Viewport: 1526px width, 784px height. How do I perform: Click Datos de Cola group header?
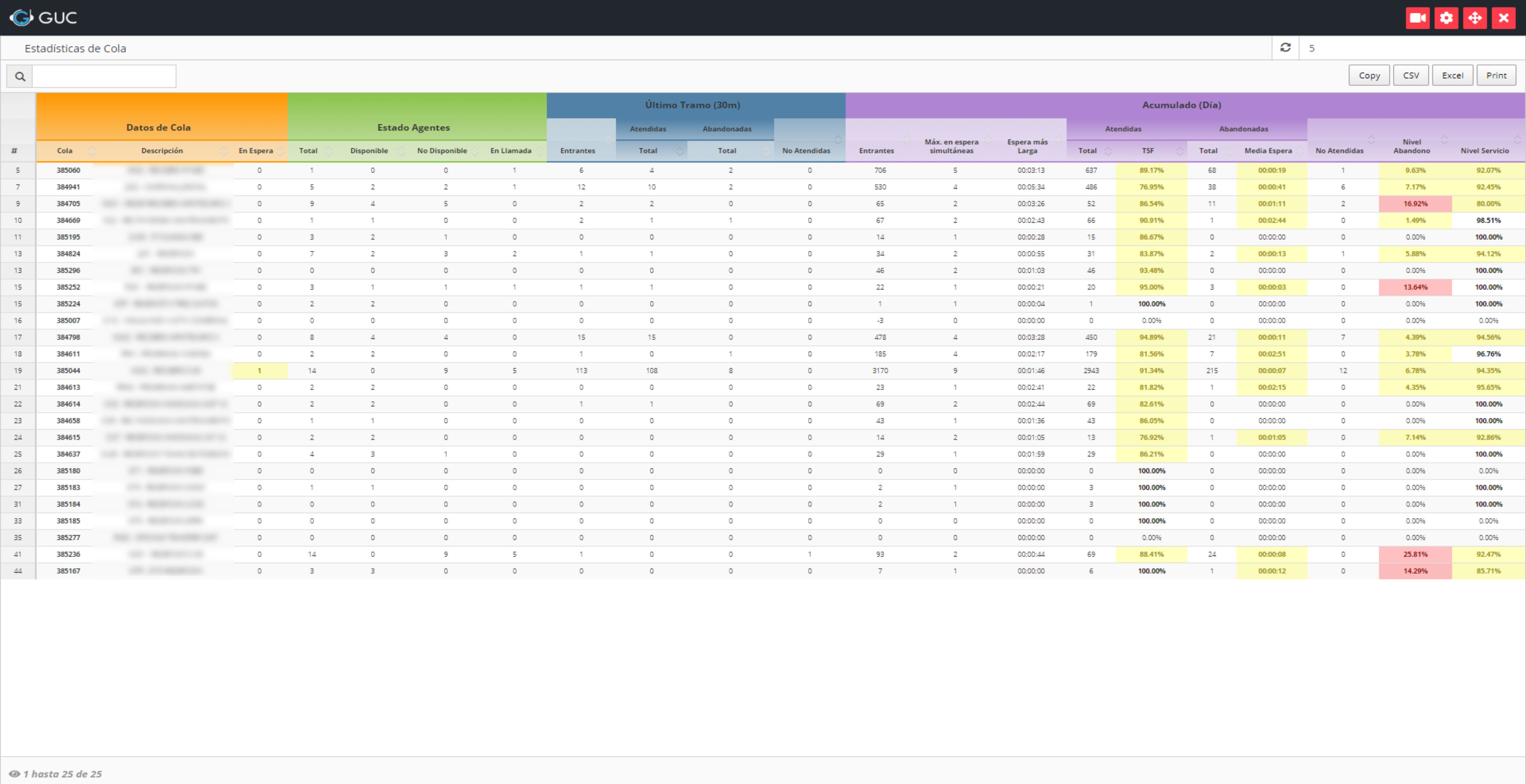point(158,127)
